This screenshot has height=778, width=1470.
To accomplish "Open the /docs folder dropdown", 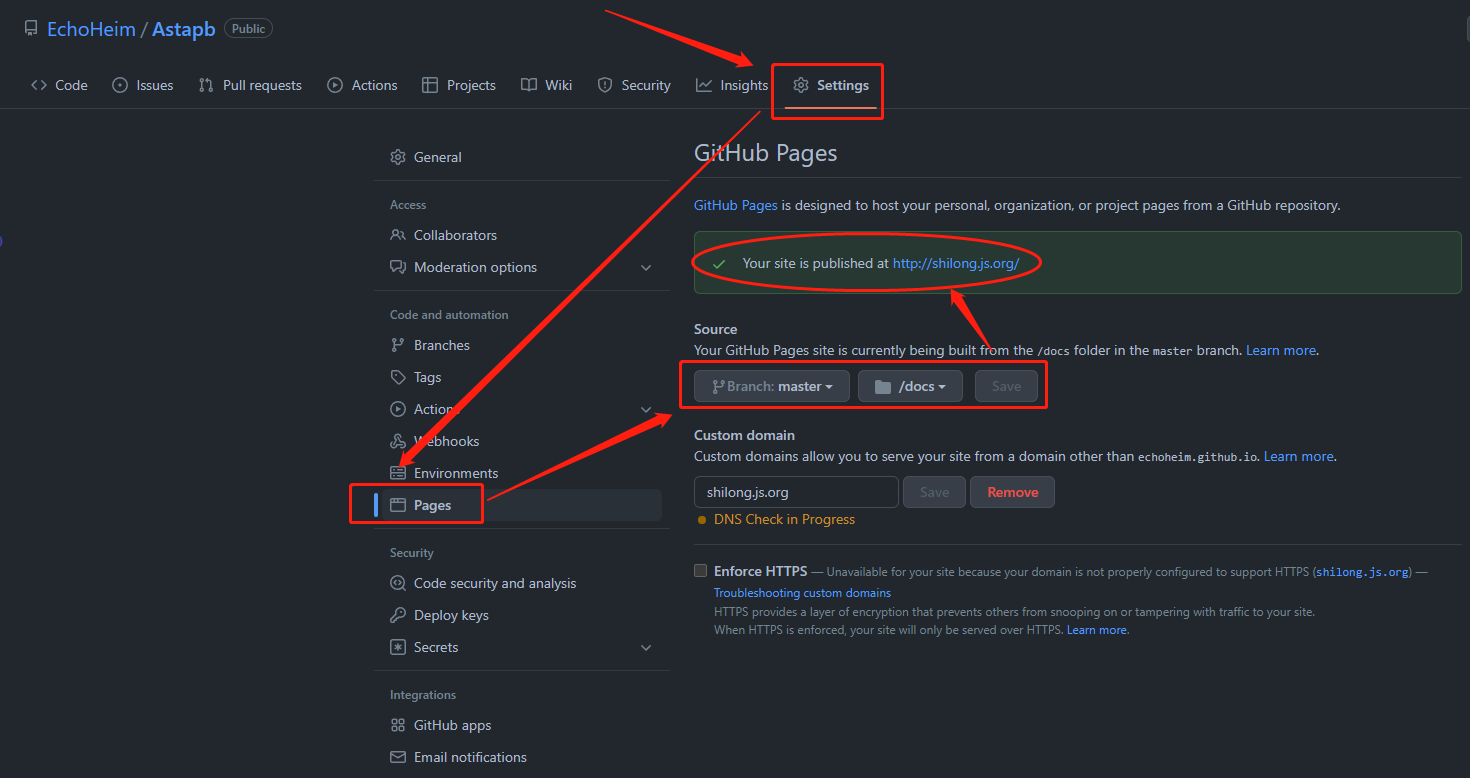I will point(910,386).
